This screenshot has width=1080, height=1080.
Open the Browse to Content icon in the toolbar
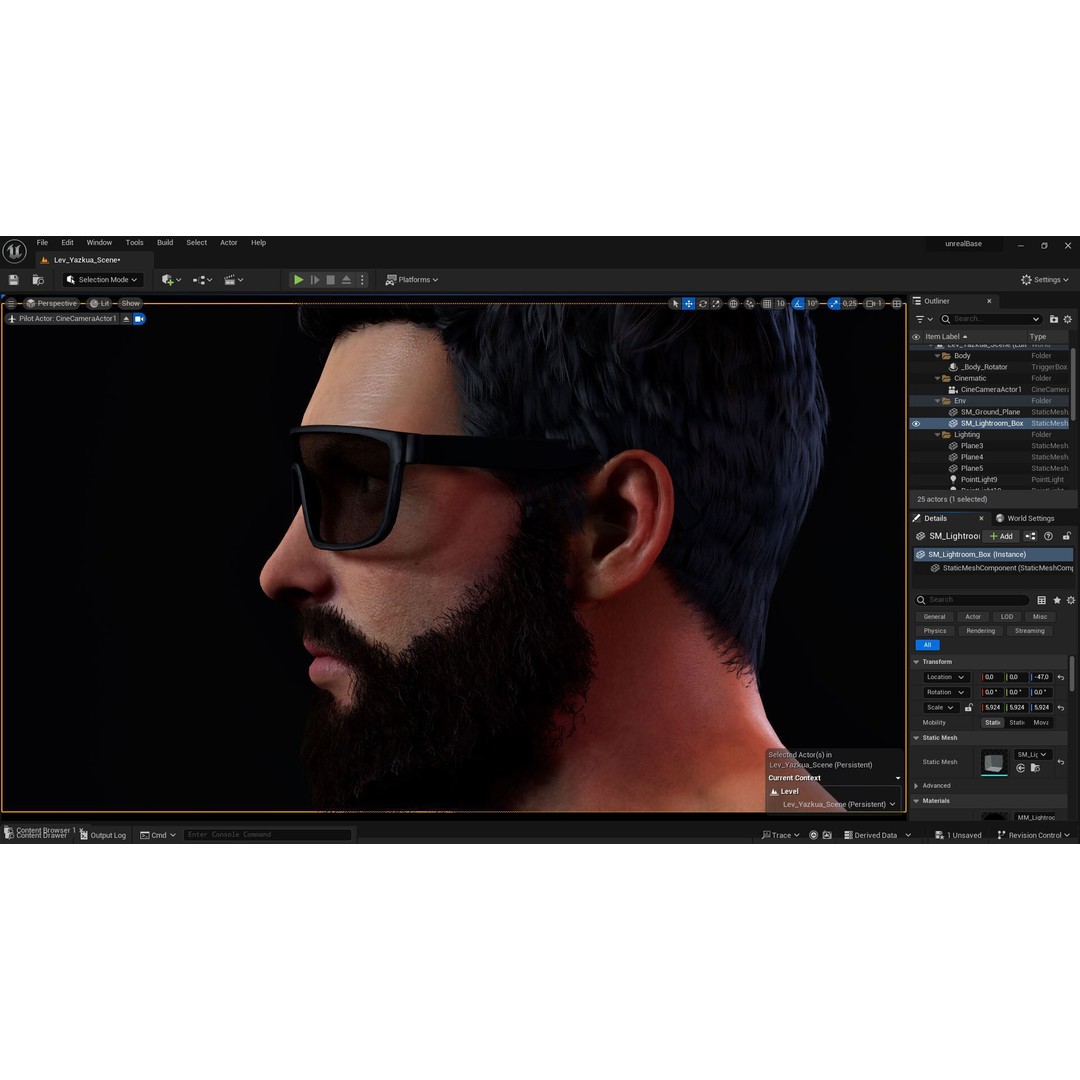point(38,280)
